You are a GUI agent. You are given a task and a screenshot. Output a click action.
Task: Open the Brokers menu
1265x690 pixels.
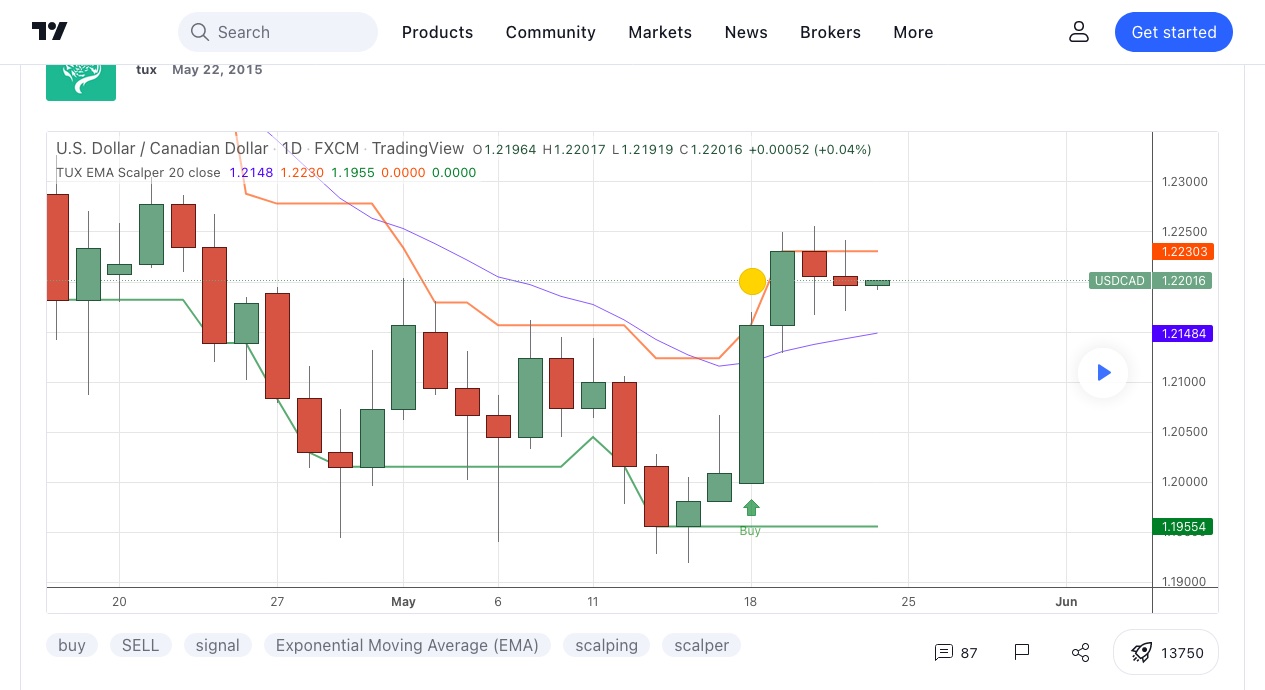click(830, 32)
